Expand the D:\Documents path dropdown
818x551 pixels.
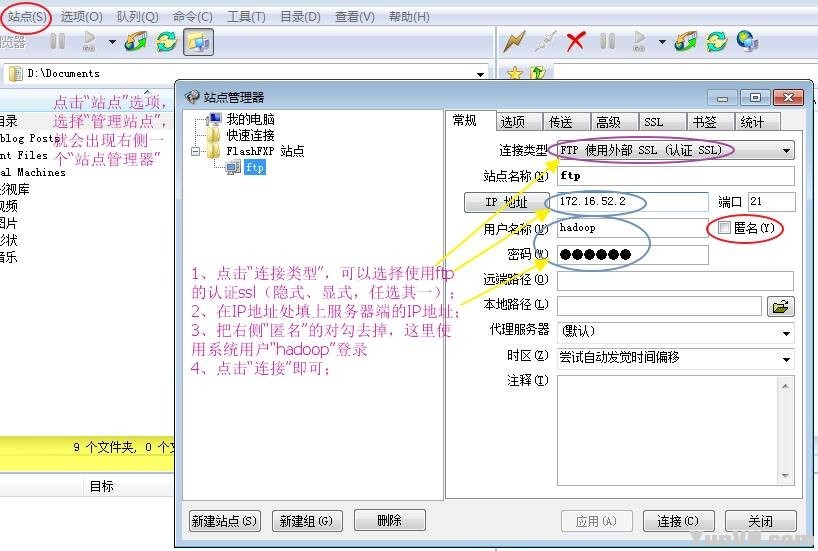480,74
